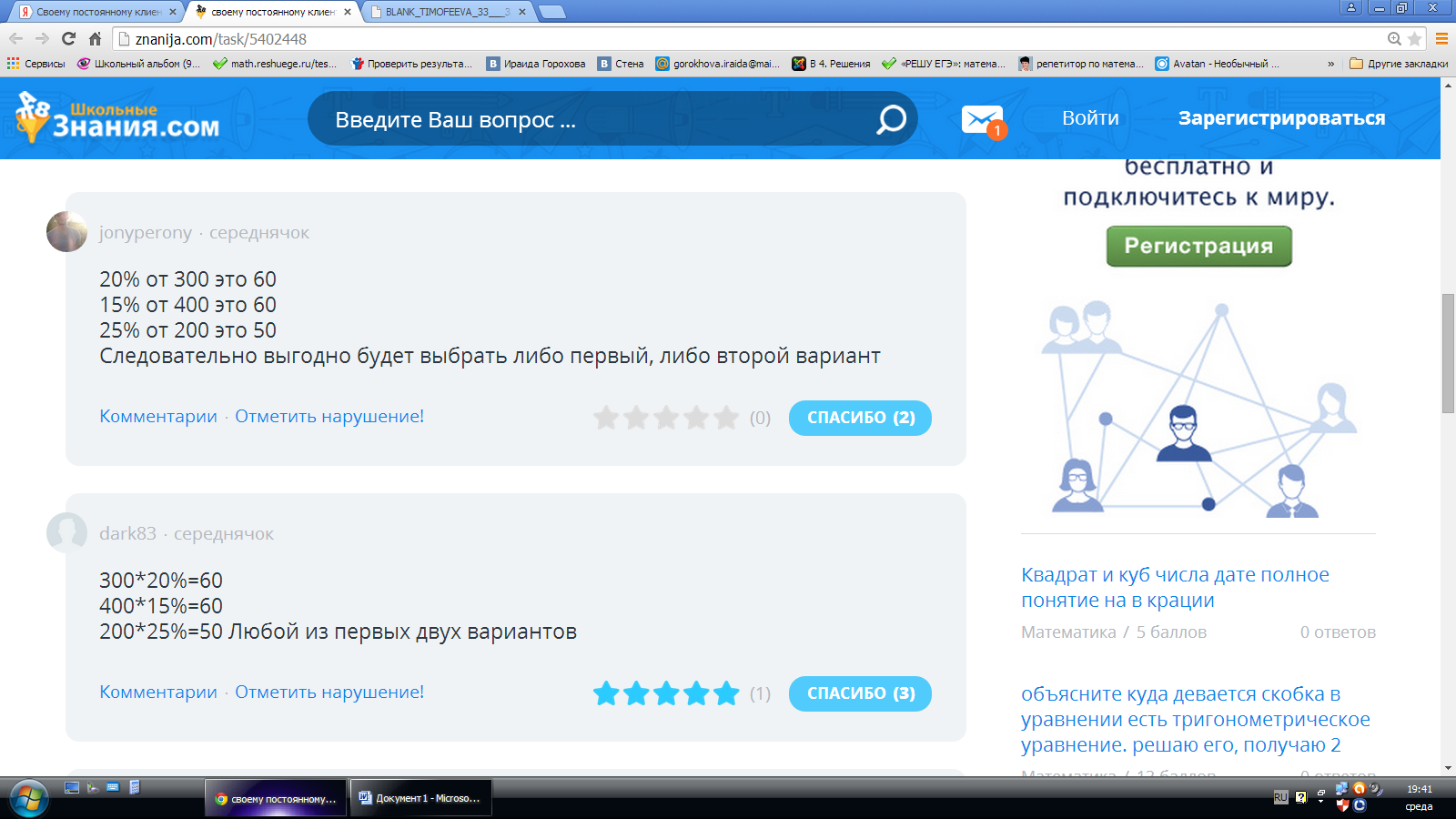Image resolution: width=1456 pixels, height=819 pixels.
Task: Switch to the BLANK_TIMOFEEVA_33 tab
Action: [446, 12]
